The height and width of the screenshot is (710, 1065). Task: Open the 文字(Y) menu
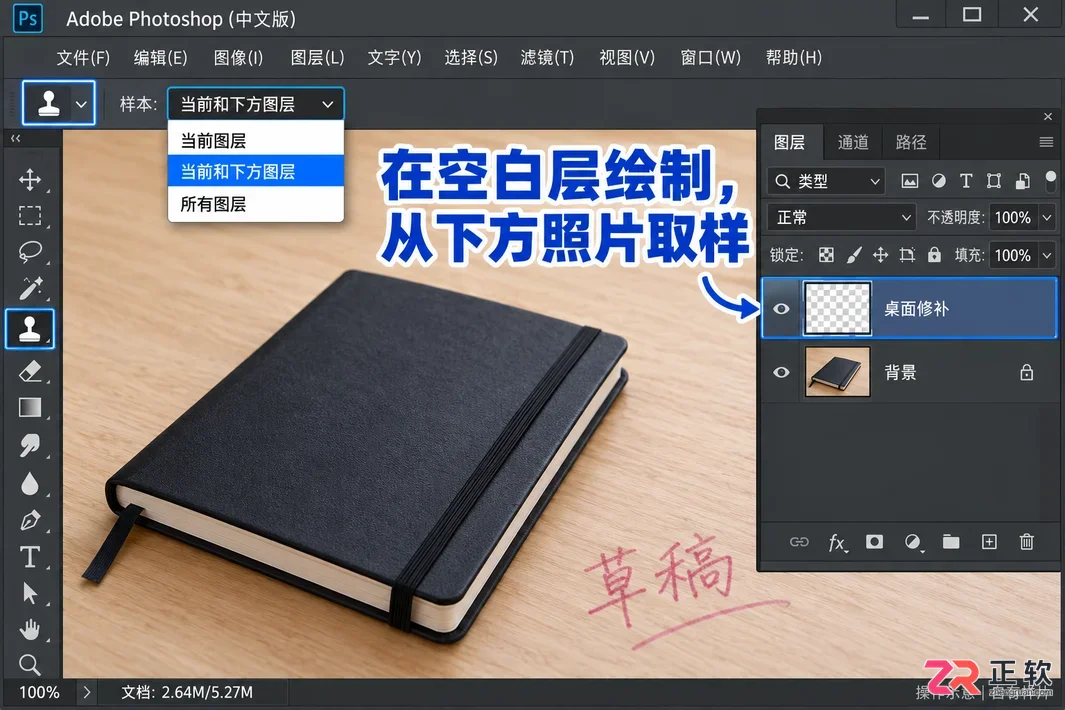394,58
